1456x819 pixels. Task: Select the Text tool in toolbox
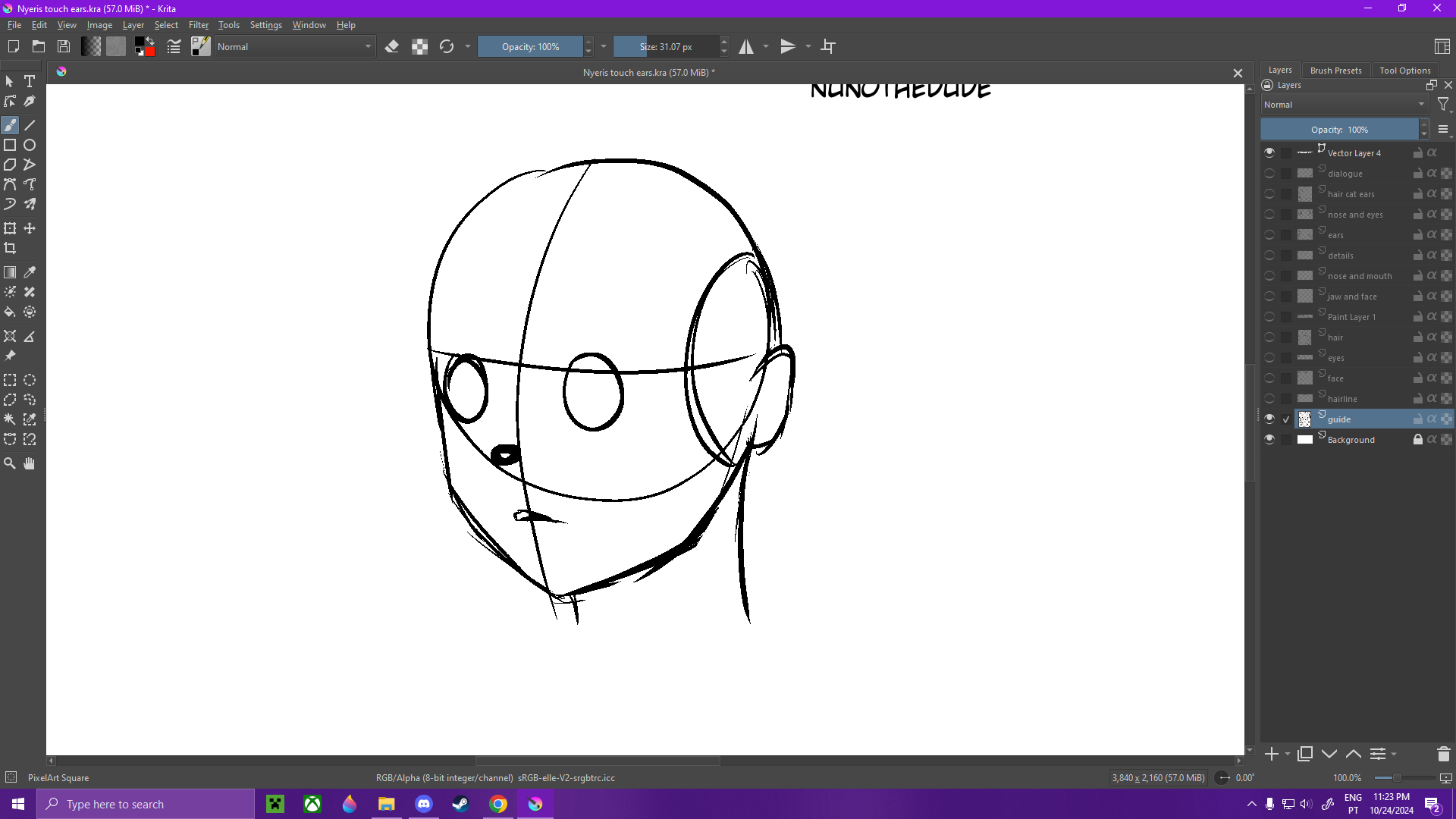[x=30, y=81]
